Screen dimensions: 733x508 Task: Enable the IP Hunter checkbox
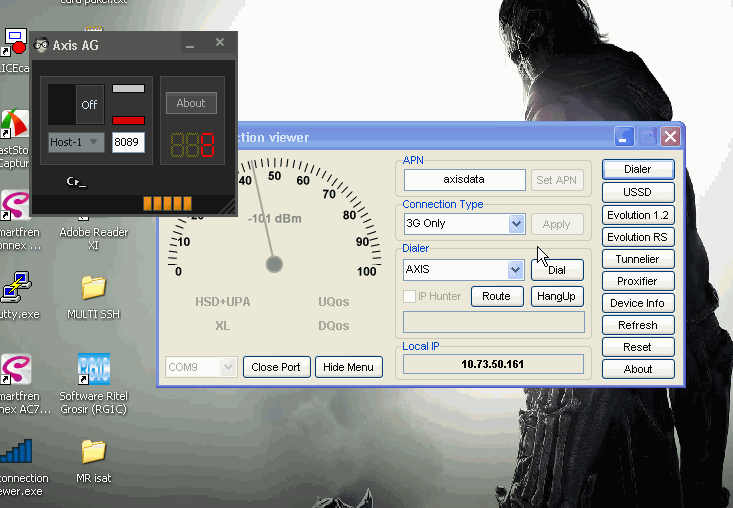[x=409, y=296]
